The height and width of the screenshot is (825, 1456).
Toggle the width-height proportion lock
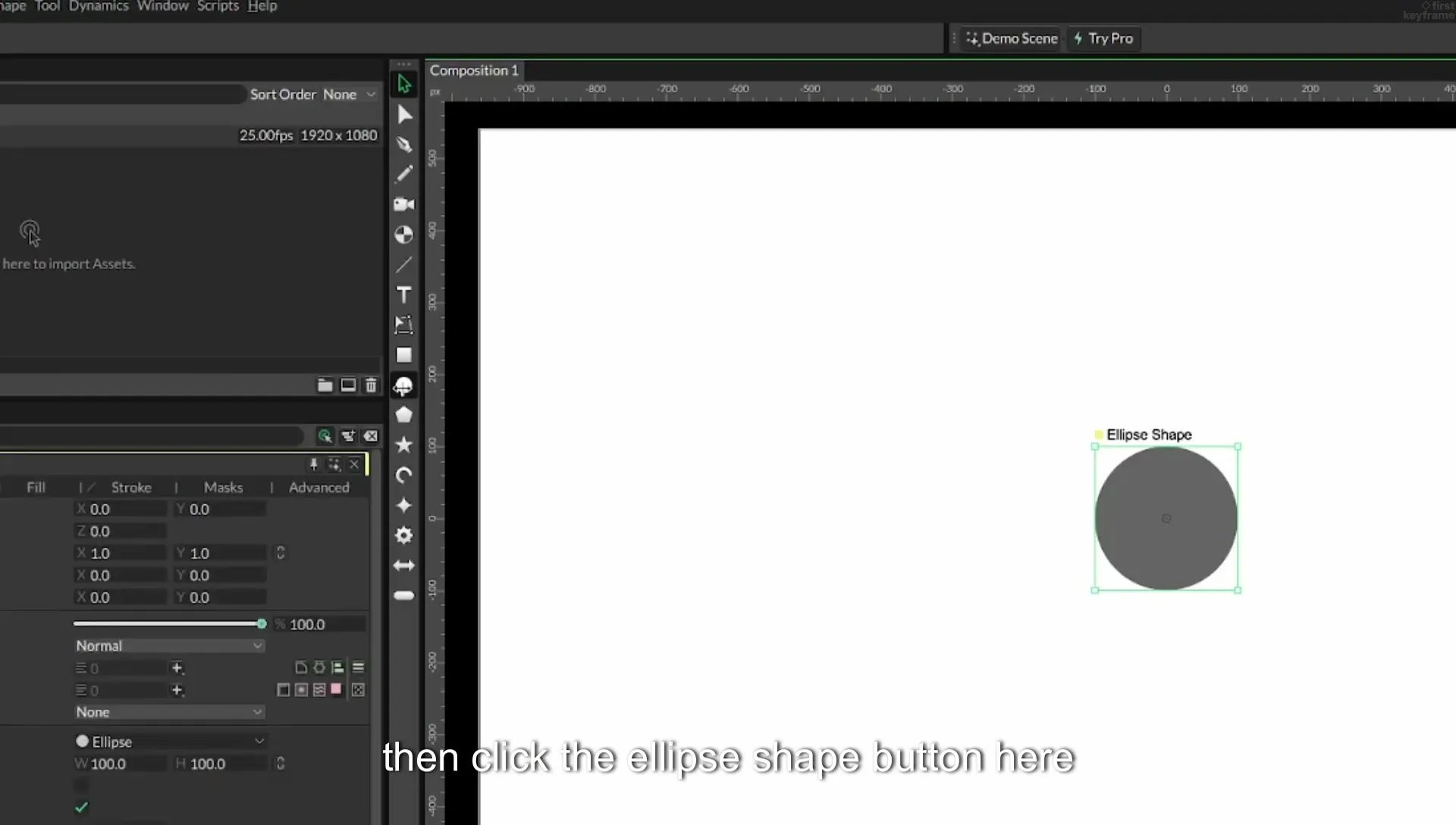[281, 763]
